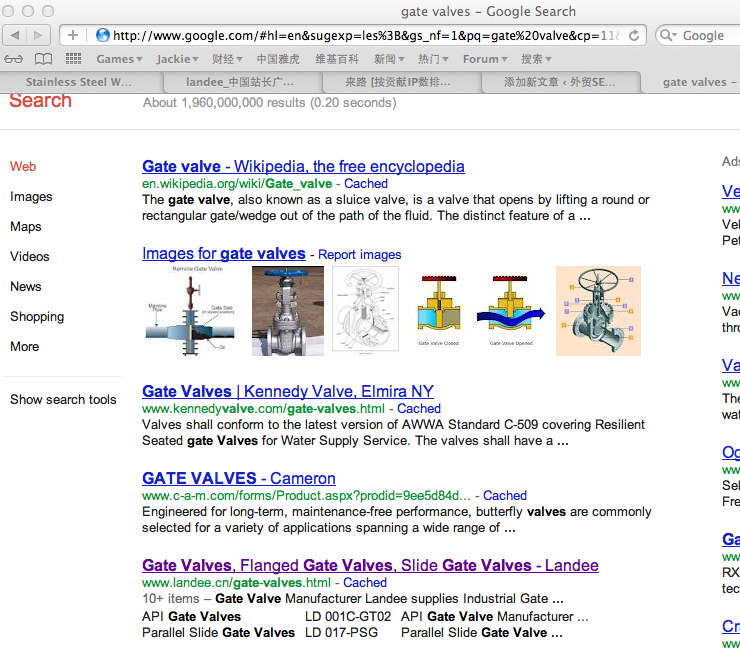Open the Landee Flanged Gate Valves result

point(370,565)
